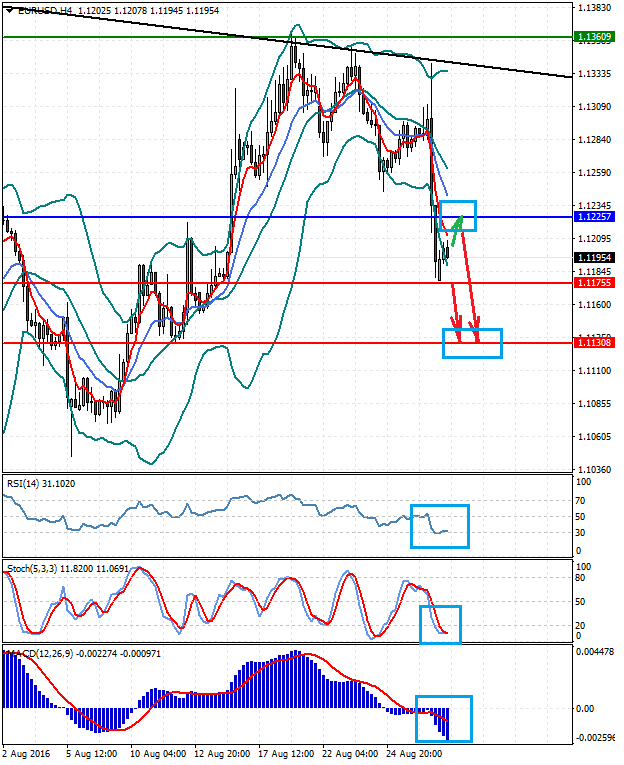Click the red 1.11308 price level label
Screen dimensions: 624x765
[x=595, y=343]
